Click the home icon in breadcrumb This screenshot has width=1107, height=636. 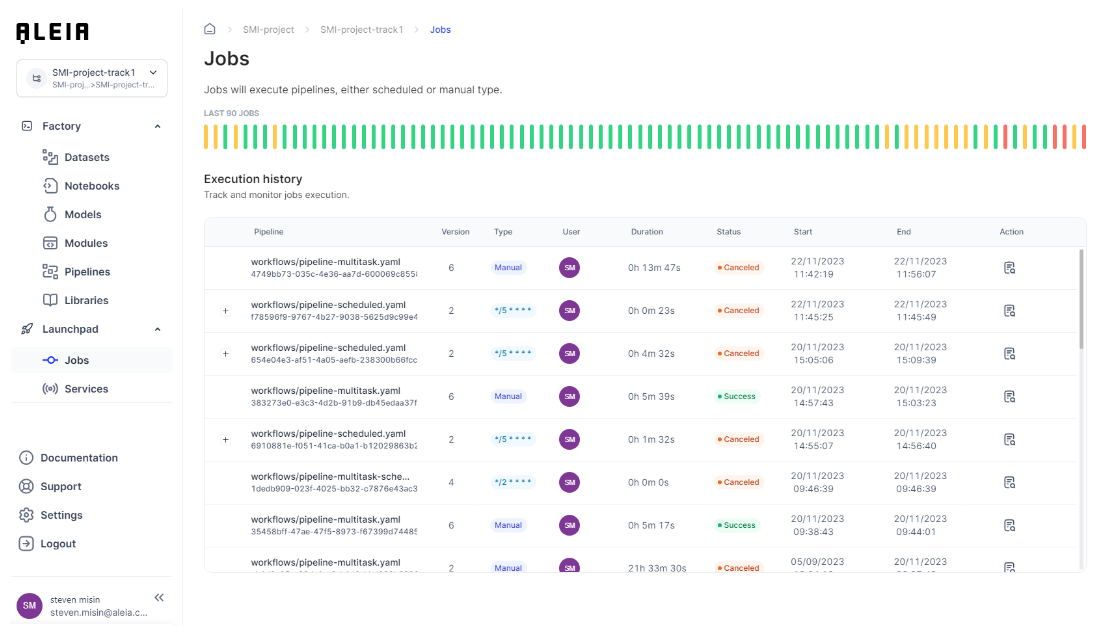coord(209,30)
